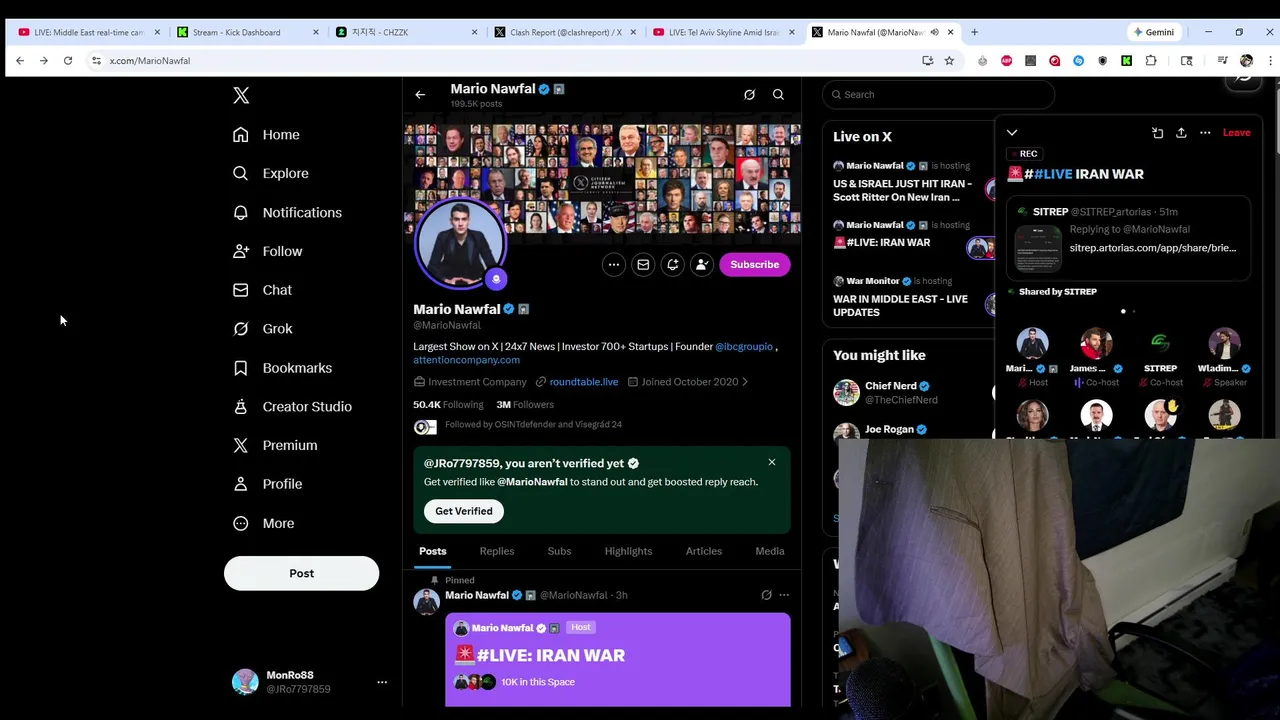Reload the page in the browser
This screenshot has height=720, width=1280.
coord(68,61)
